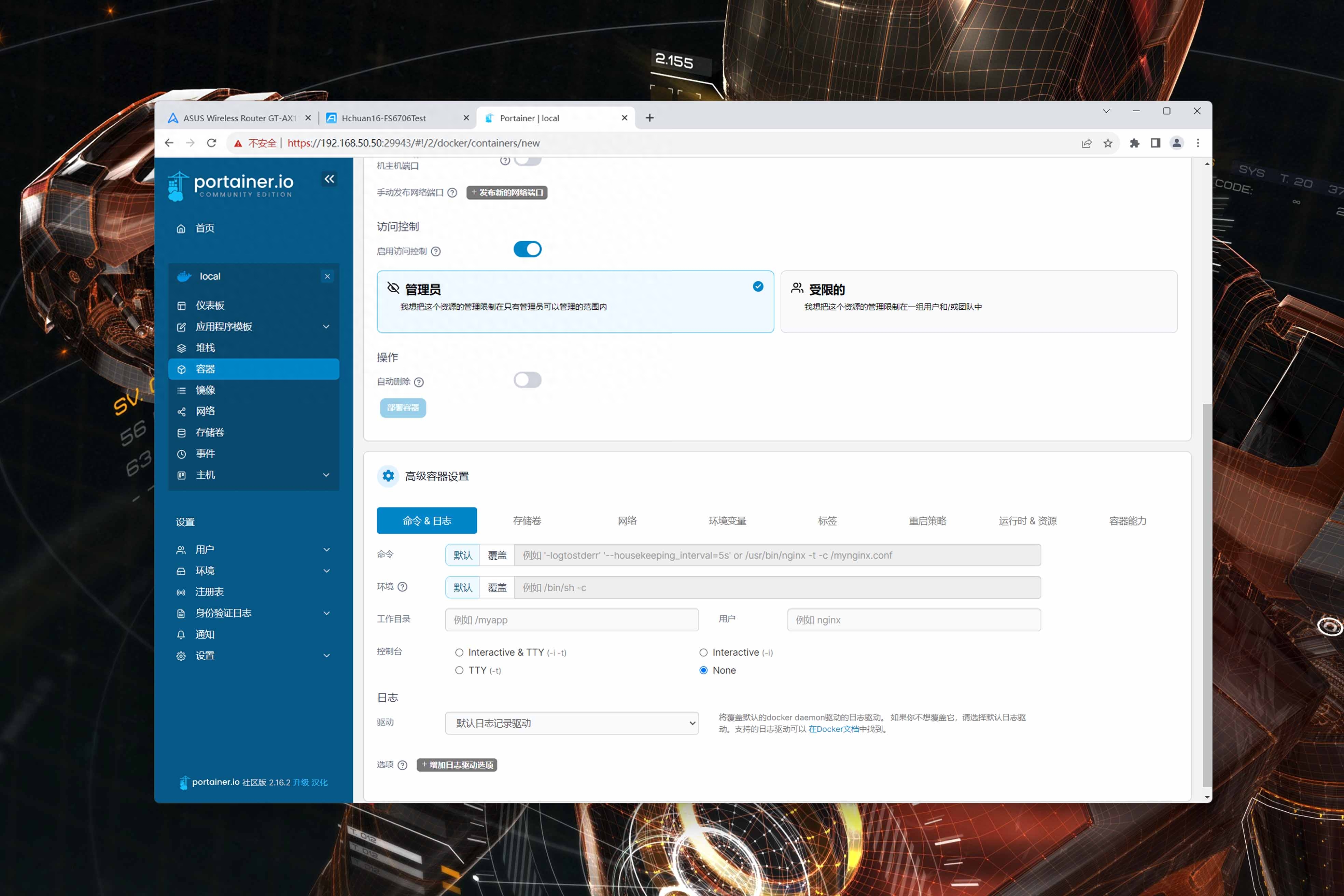Switch to the 网络 advanced settings tab
This screenshot has height=896, width=1344.
627,521
